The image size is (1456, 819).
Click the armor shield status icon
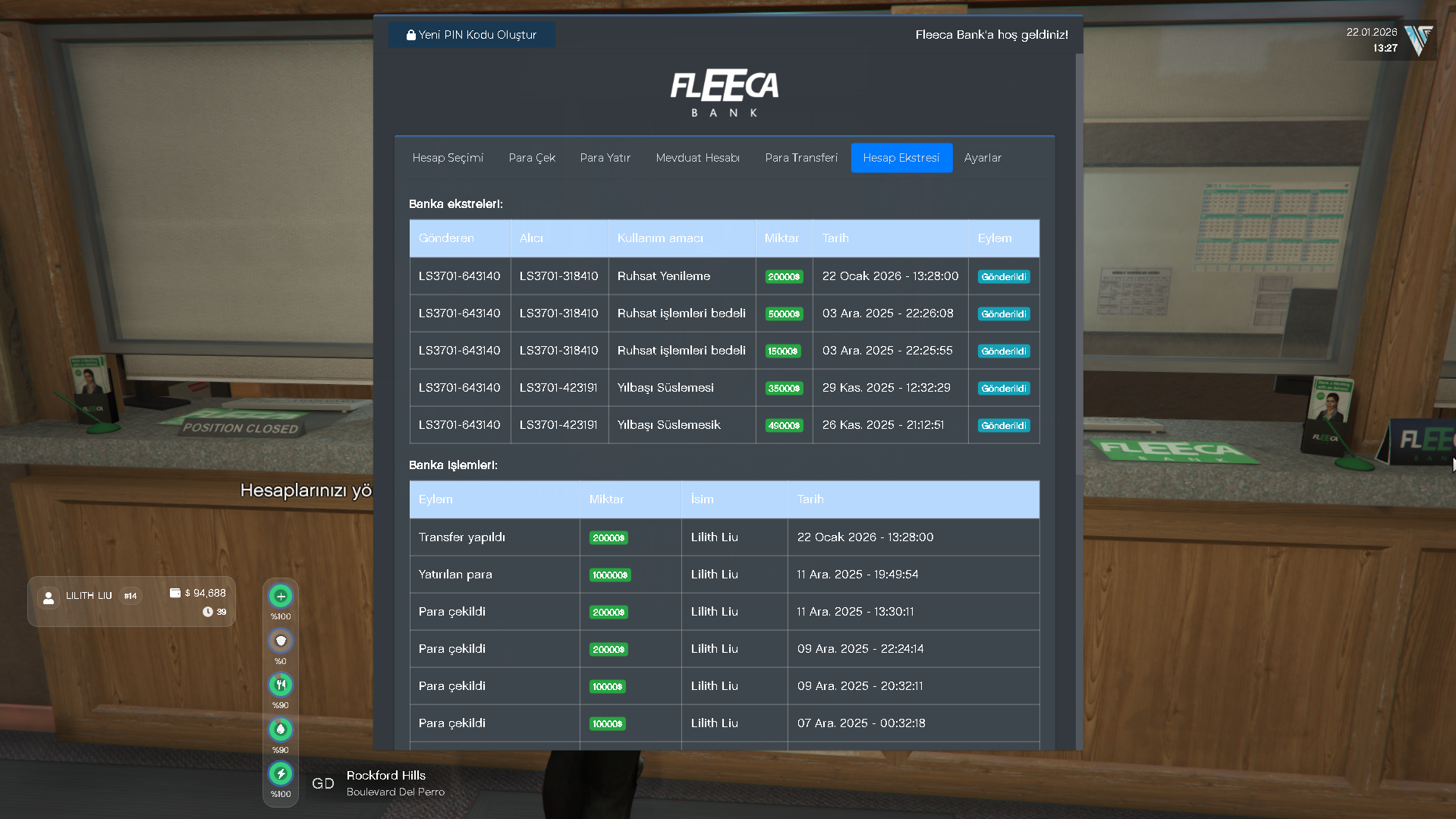(281, 641)
